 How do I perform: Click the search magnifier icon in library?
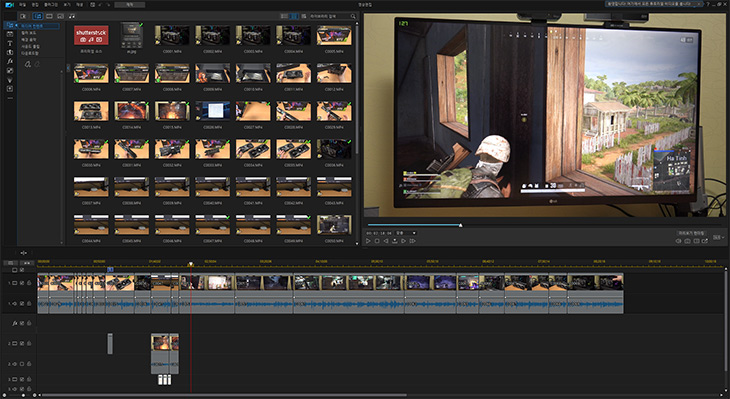coord(353,16)
